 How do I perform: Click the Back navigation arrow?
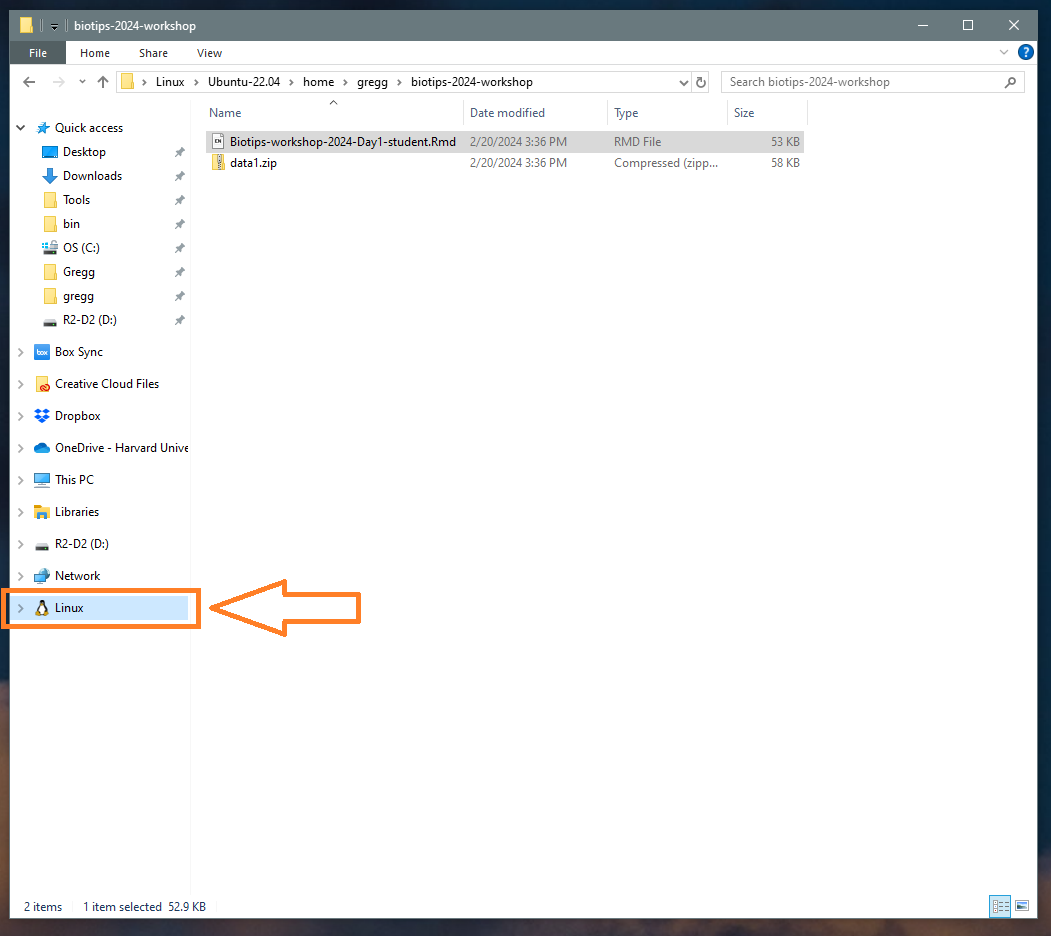point(28,82)
